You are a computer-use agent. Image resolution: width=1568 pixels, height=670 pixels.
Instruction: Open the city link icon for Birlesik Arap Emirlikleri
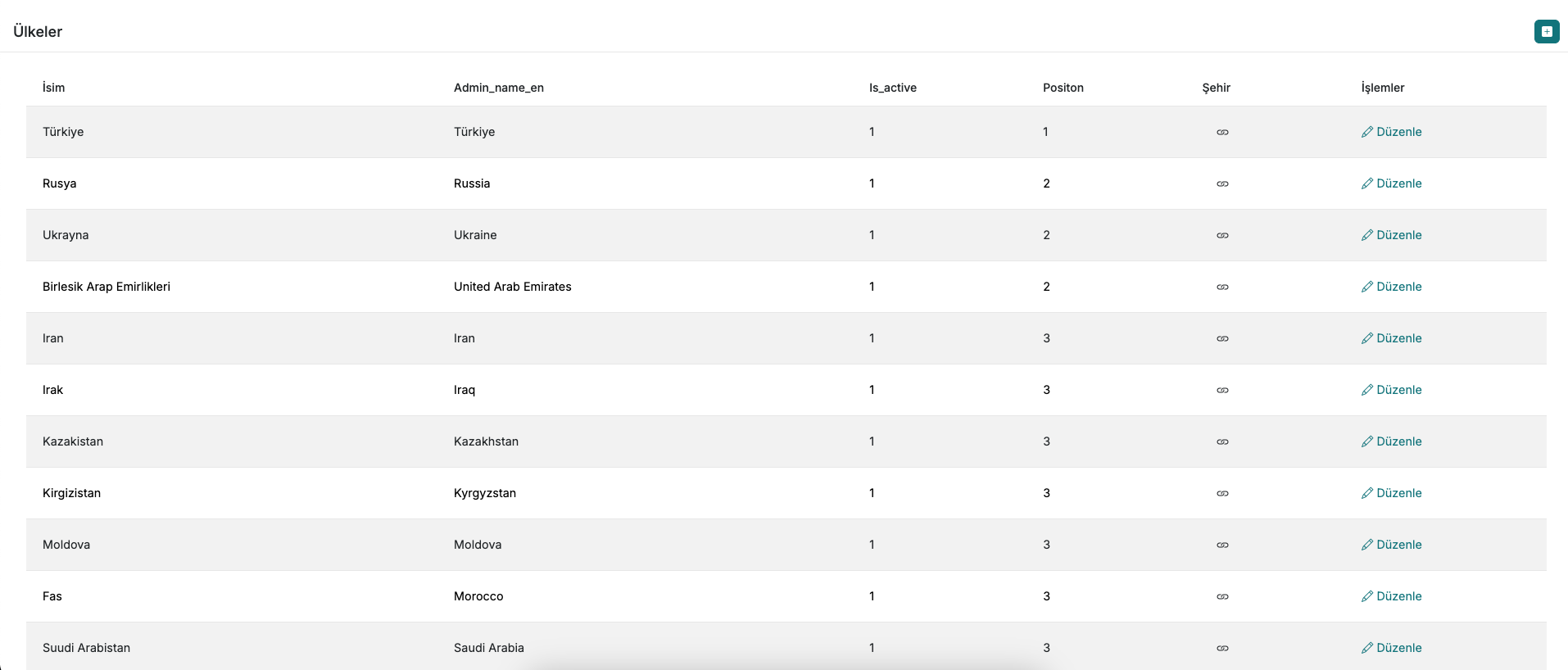pyautogui.click(x=1222, y=287)
